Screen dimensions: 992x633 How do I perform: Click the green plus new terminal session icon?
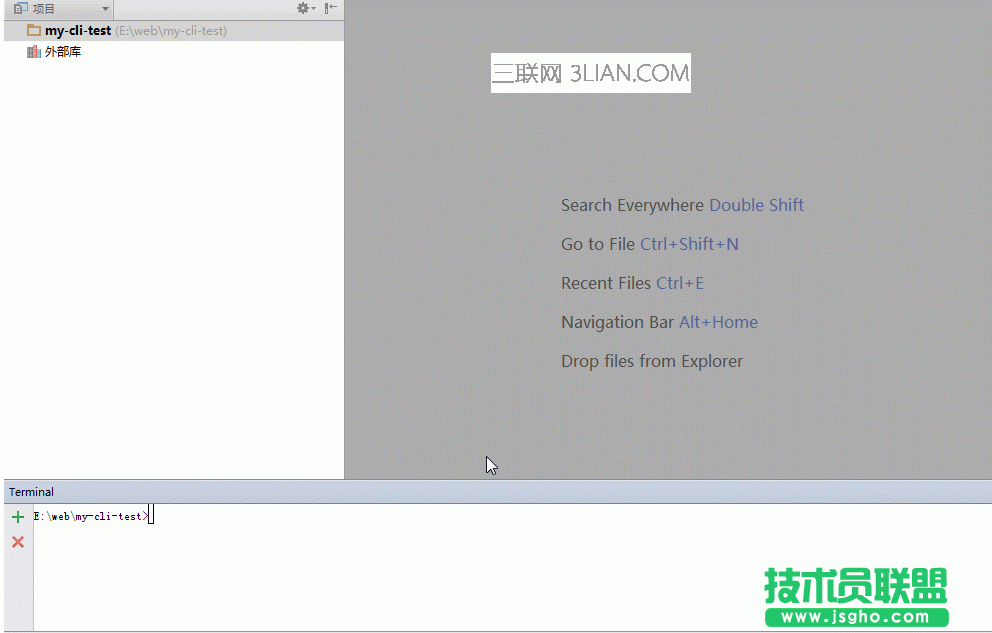click(x=17, y=517)
